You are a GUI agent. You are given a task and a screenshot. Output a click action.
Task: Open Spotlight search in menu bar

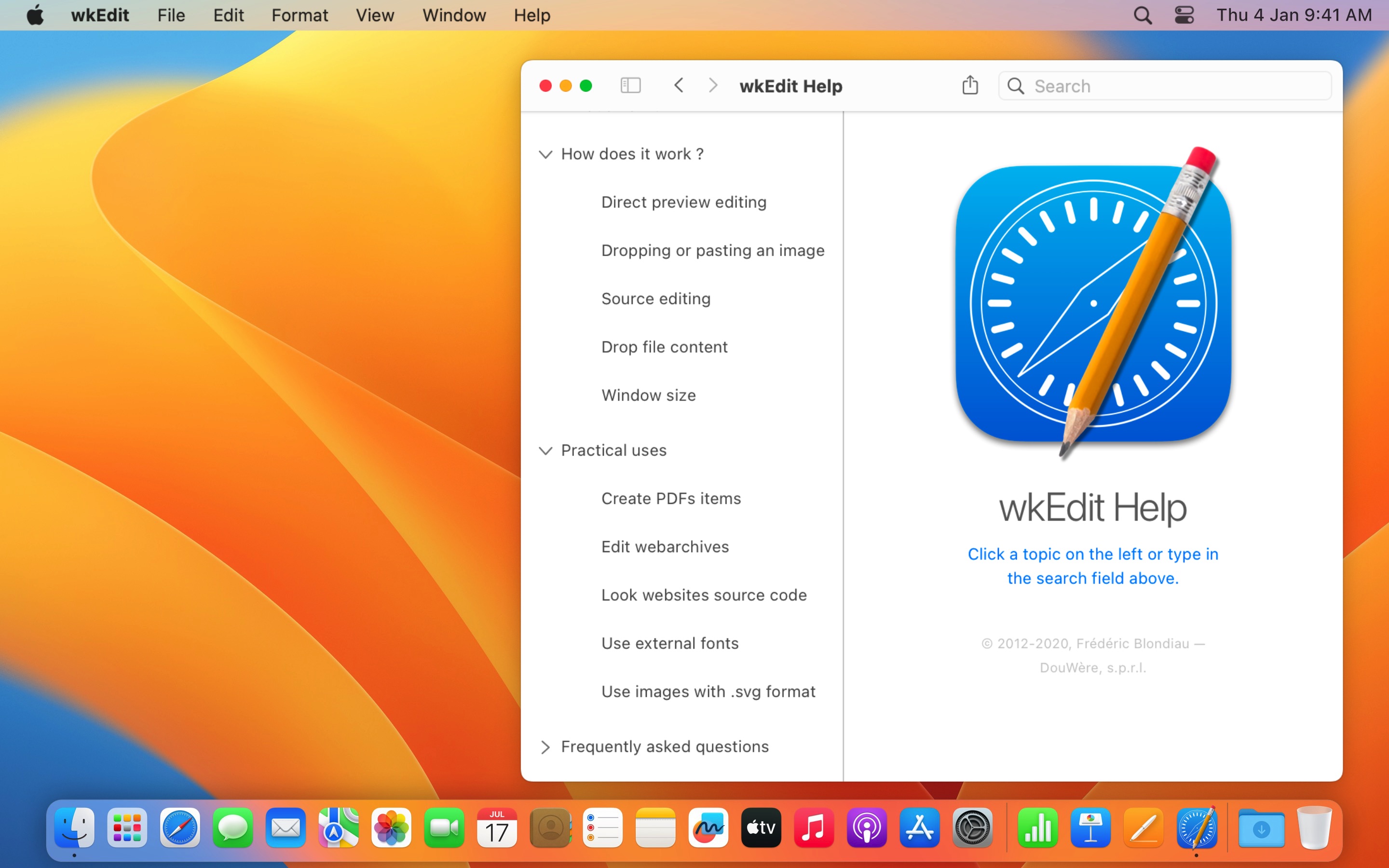coord(1143,15)
